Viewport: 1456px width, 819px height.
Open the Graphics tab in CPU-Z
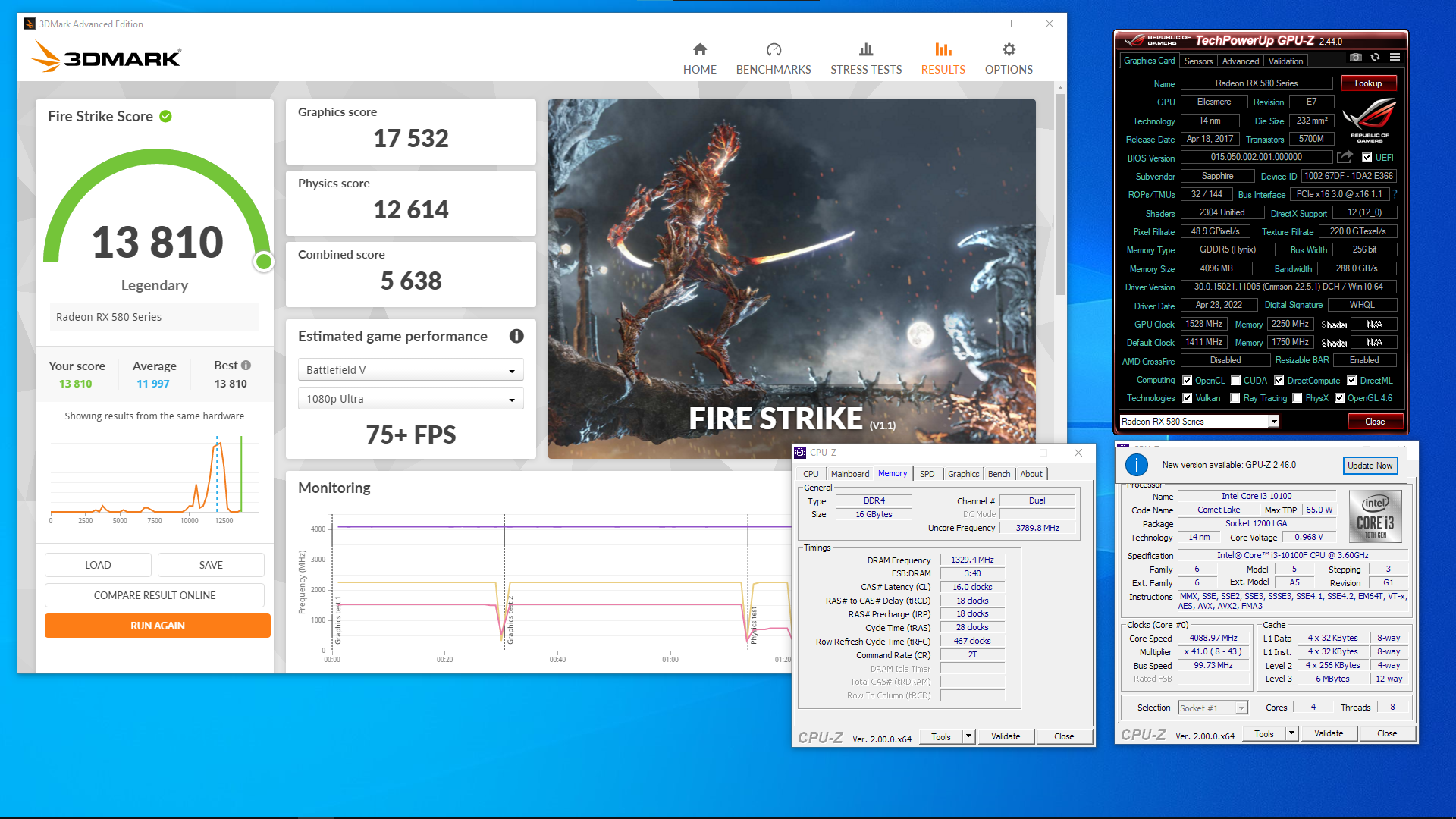click(x=963, y=474)
